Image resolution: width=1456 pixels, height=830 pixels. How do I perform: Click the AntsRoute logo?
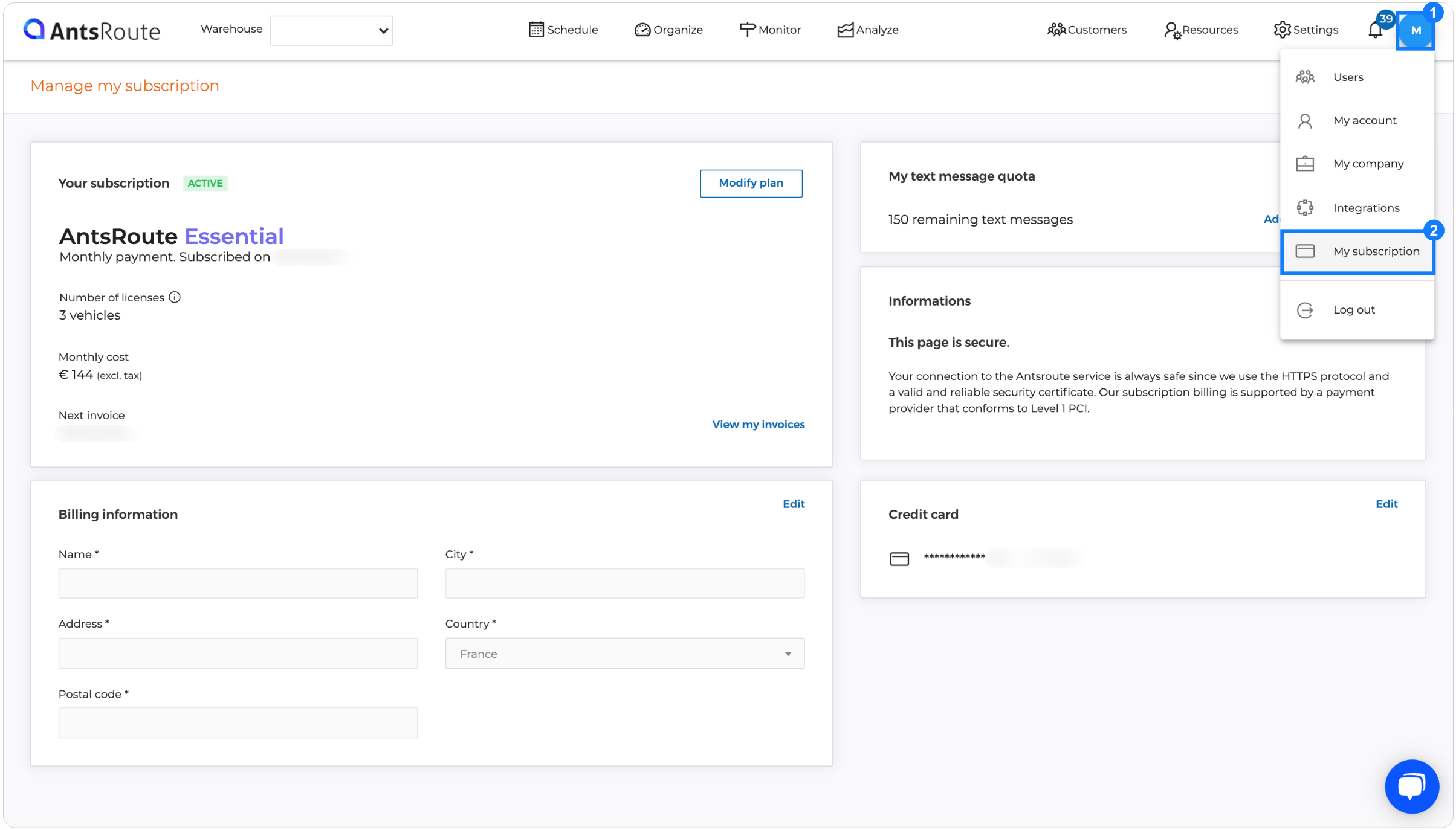(x=92, y=30)
